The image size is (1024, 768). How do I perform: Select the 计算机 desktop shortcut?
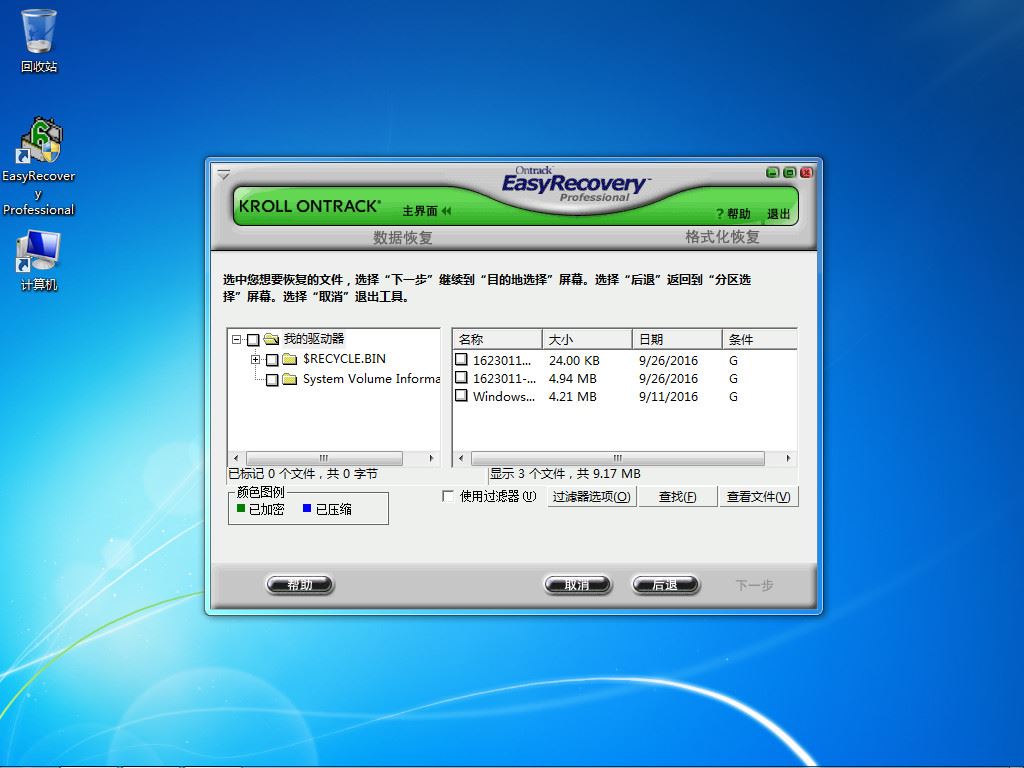click(x=39, y=260)
